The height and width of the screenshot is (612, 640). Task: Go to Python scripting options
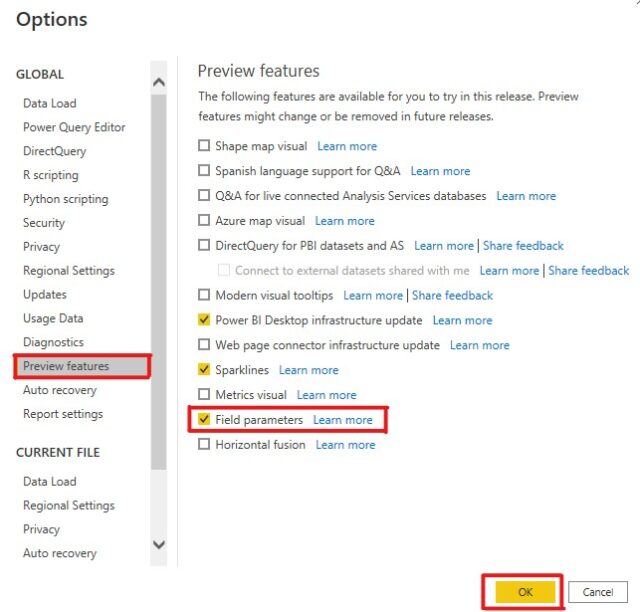[x=66, y=199]
